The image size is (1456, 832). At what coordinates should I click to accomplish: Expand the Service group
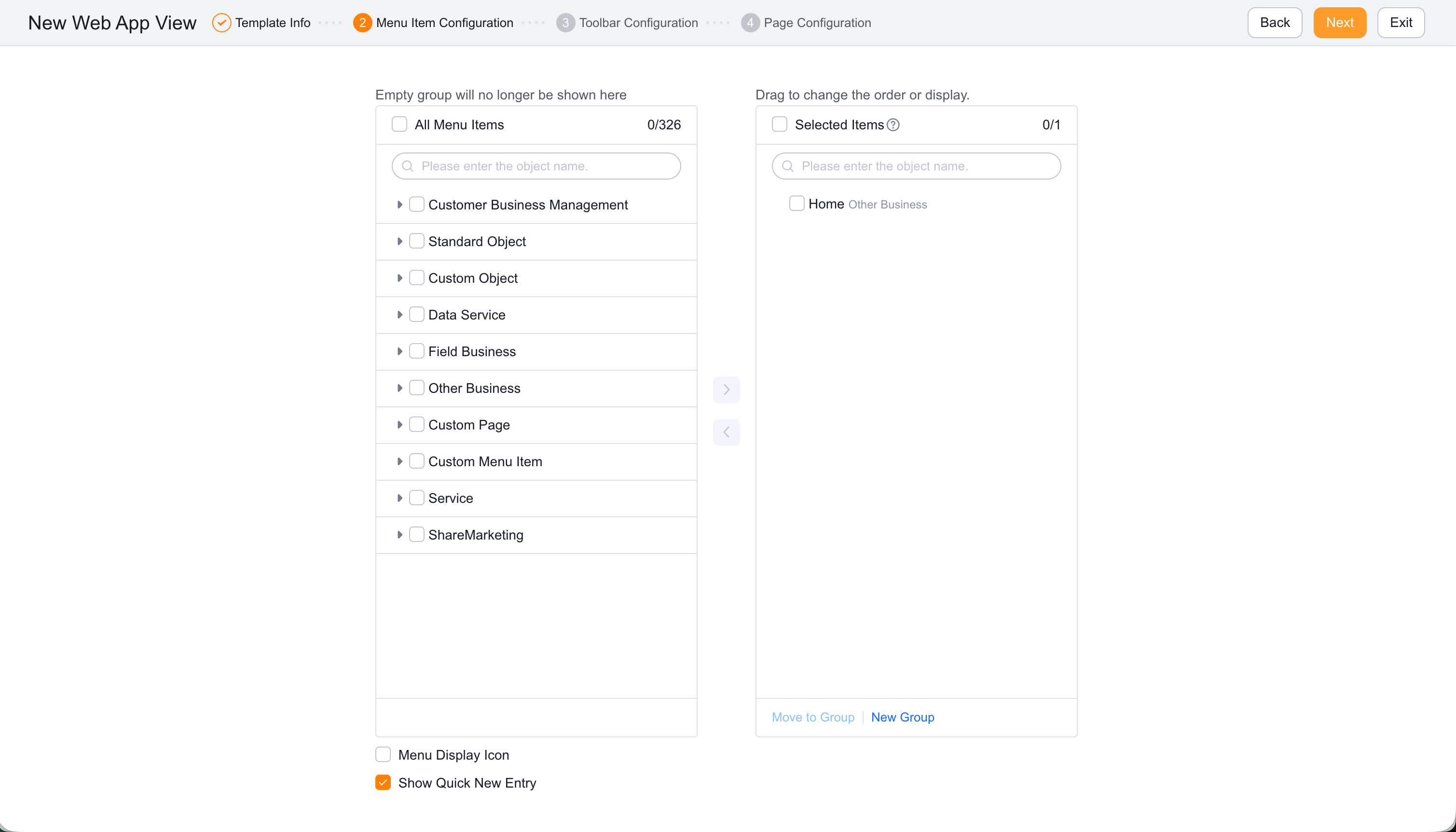click(x=399, y=498)
